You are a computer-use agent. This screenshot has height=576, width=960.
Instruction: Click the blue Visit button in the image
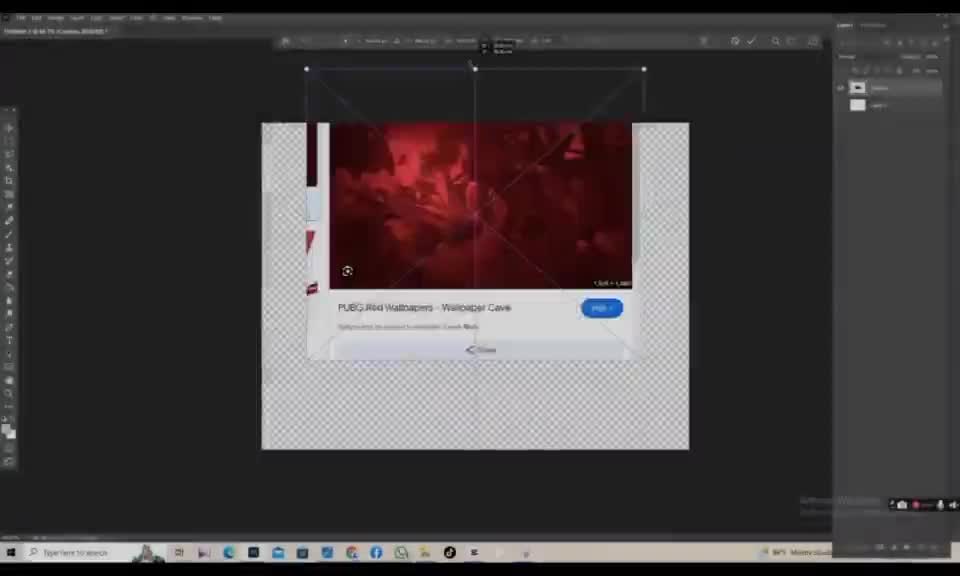601,308
